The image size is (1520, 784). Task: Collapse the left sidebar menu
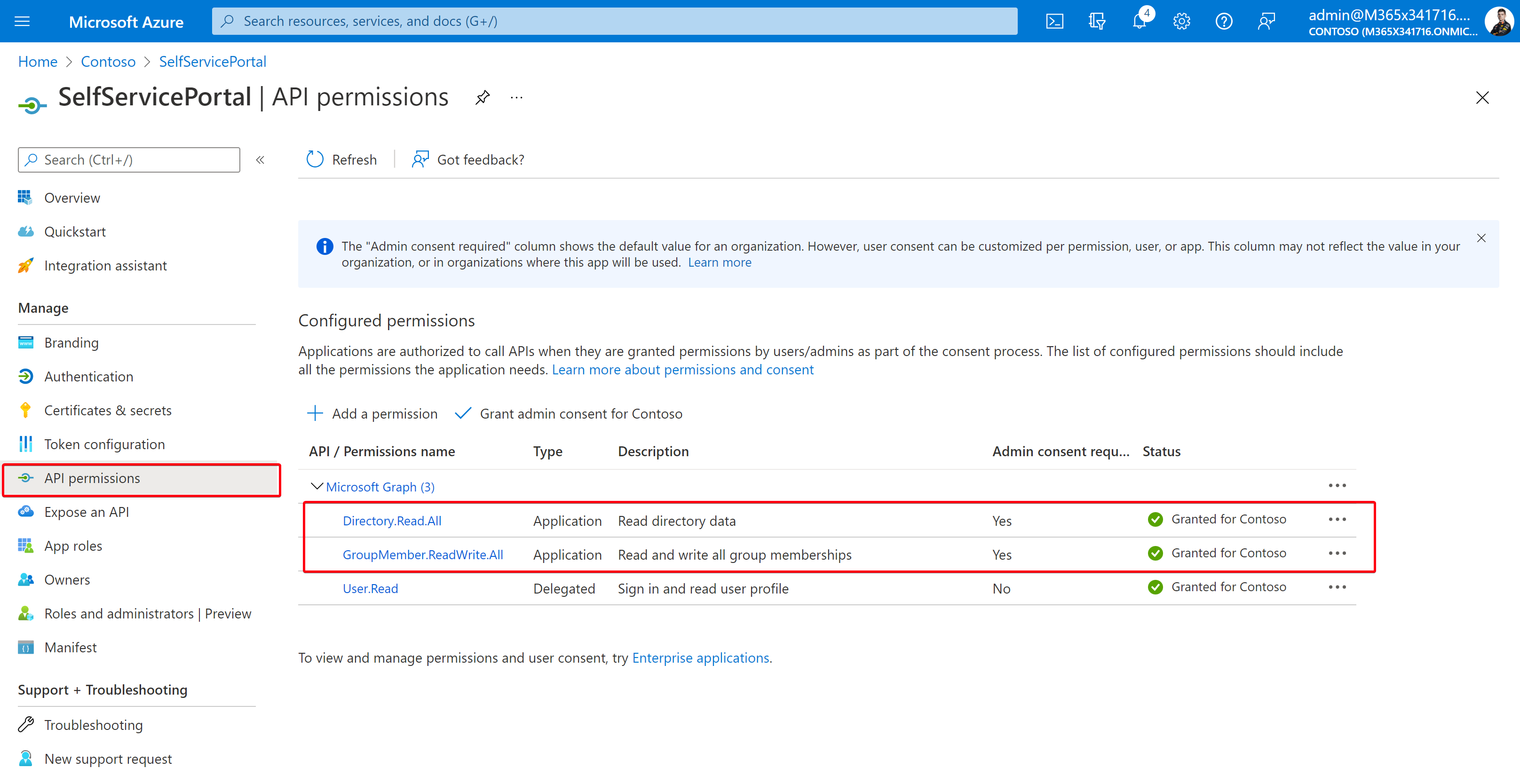click(260, 160)
